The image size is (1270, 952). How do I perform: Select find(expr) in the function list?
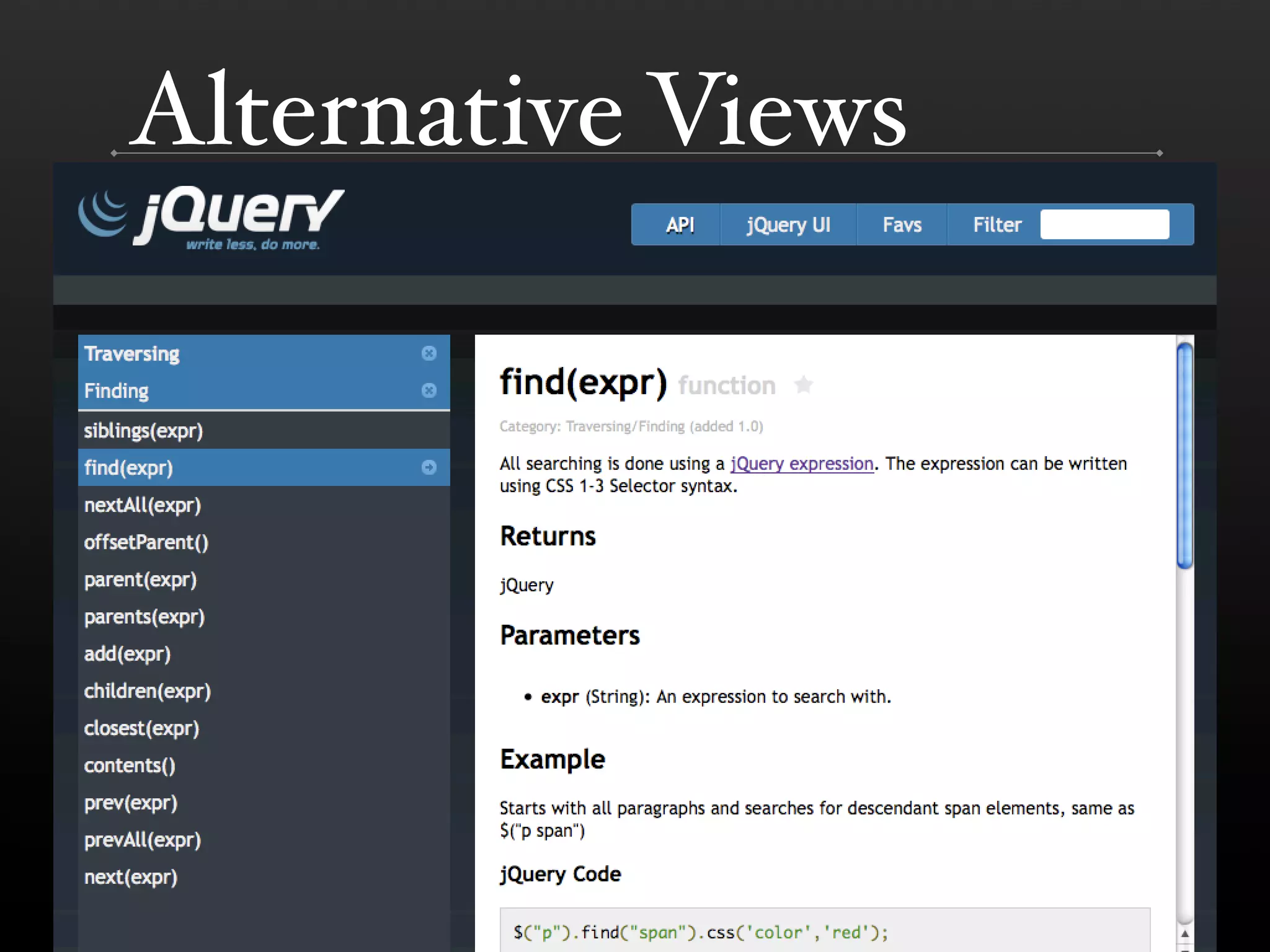click(264, 467)
